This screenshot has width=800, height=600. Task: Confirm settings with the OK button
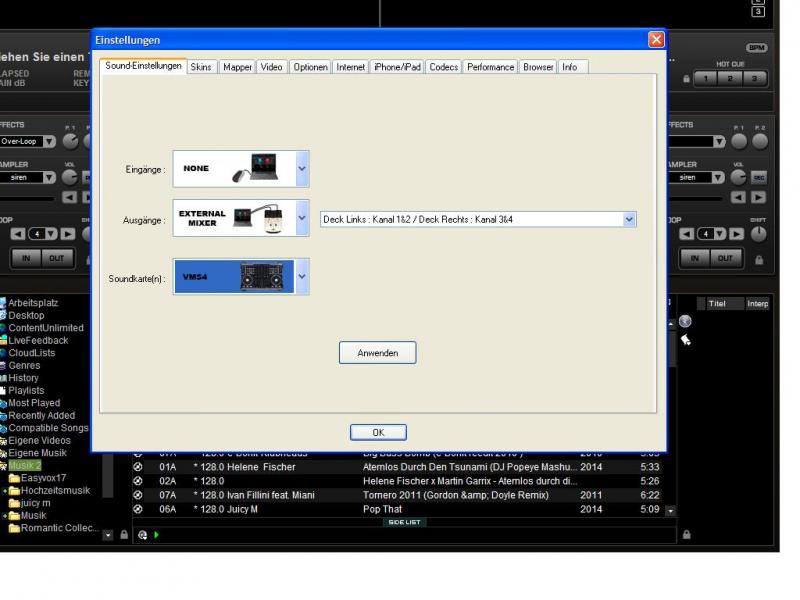(377, 433)
